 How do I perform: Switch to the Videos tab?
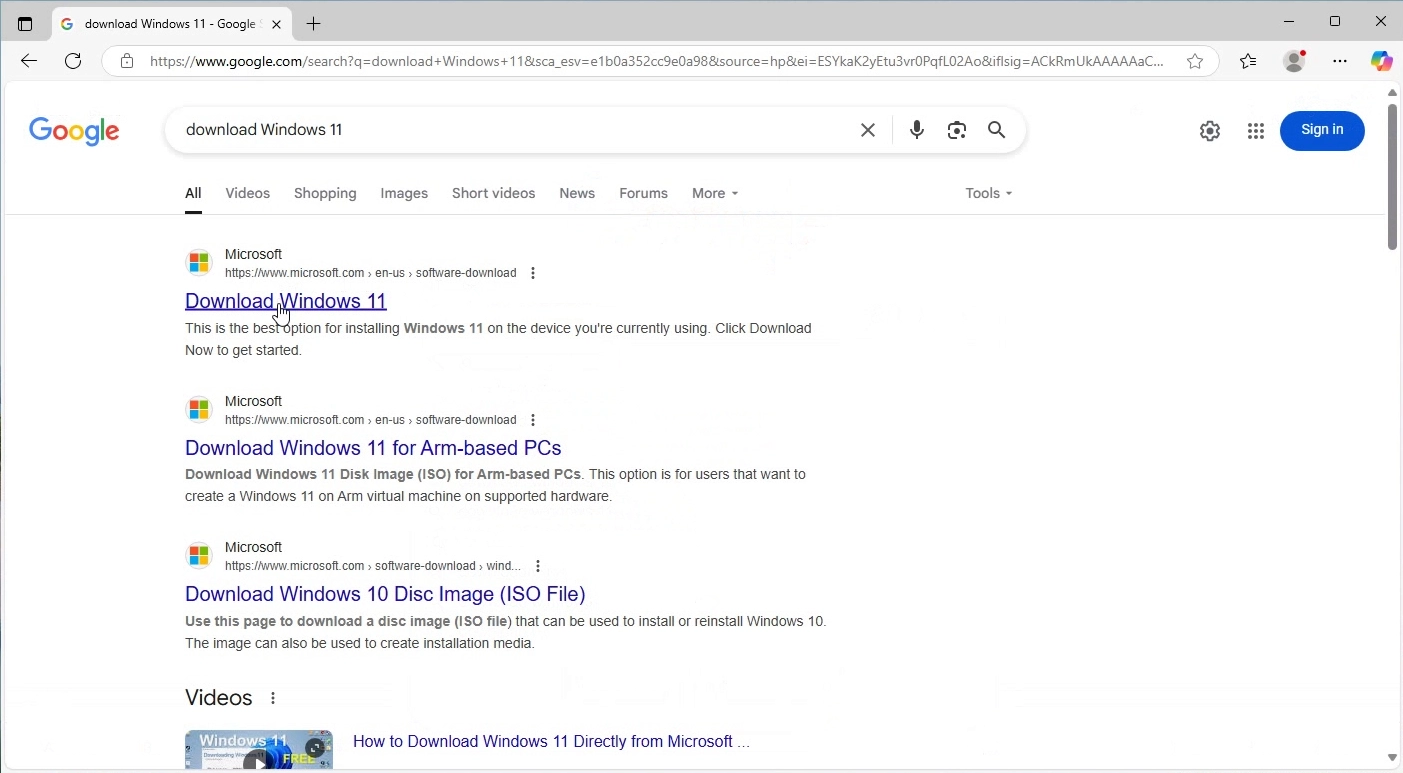(248, 194)
